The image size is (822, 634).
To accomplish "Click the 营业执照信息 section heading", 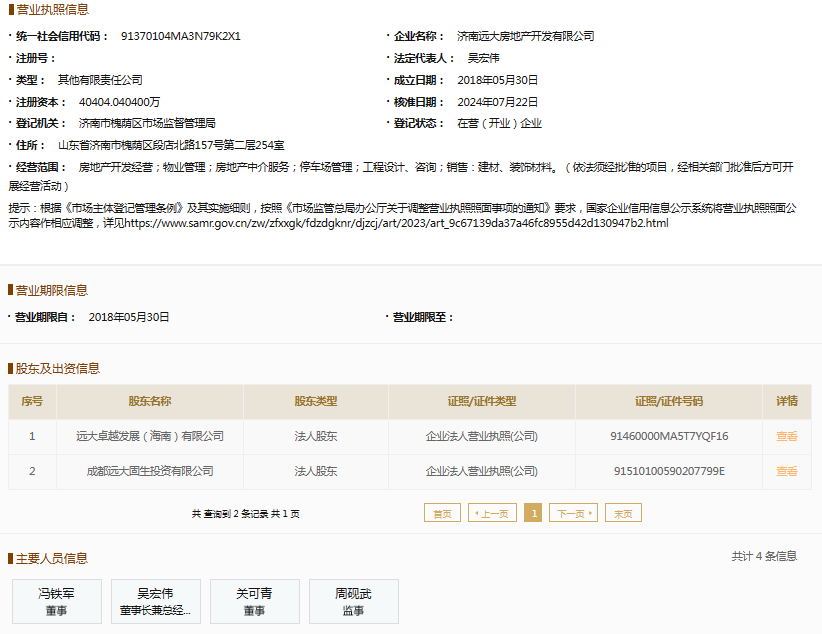I will (52, 9).
